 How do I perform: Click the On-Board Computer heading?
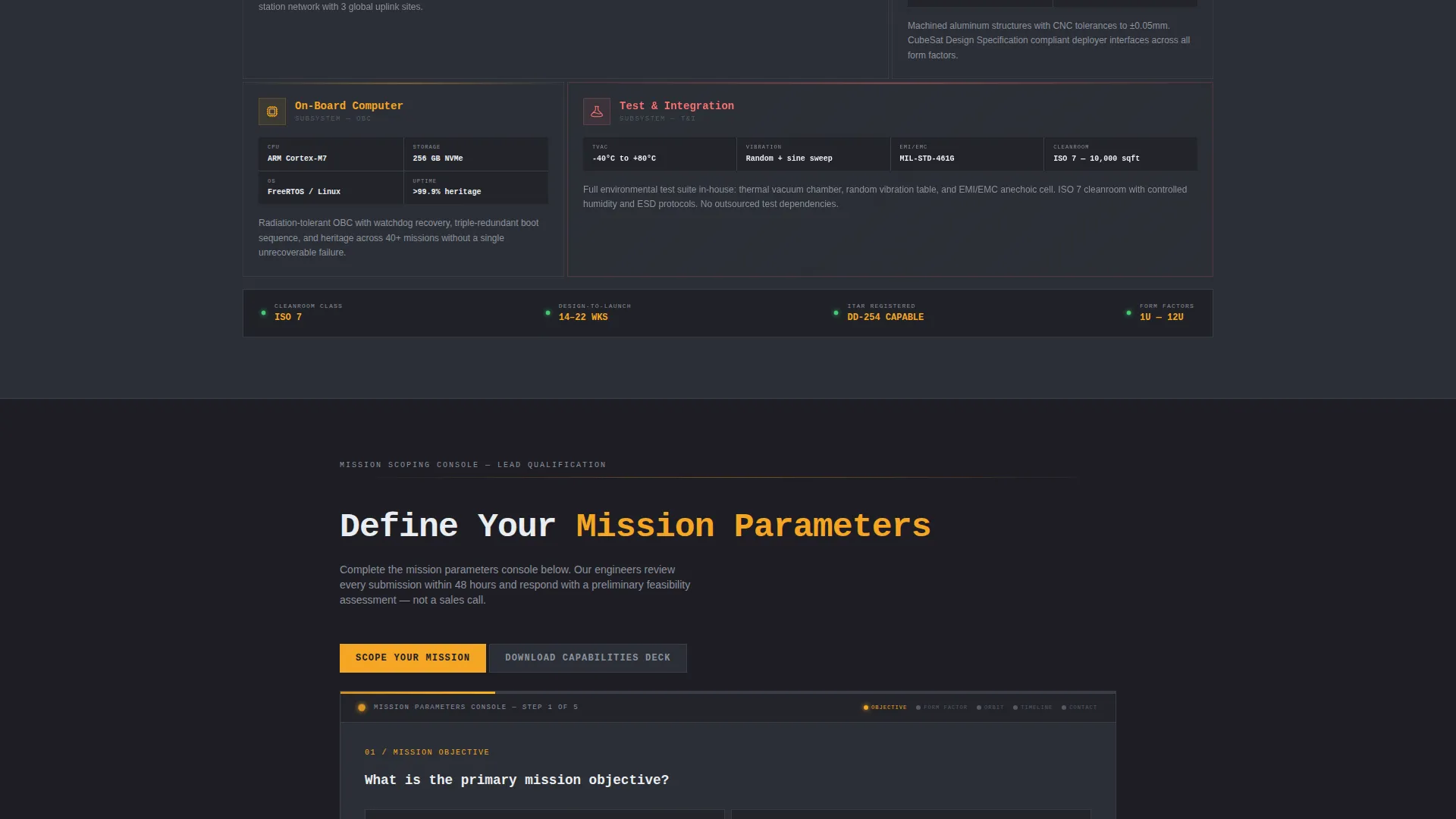pos(349,106)
